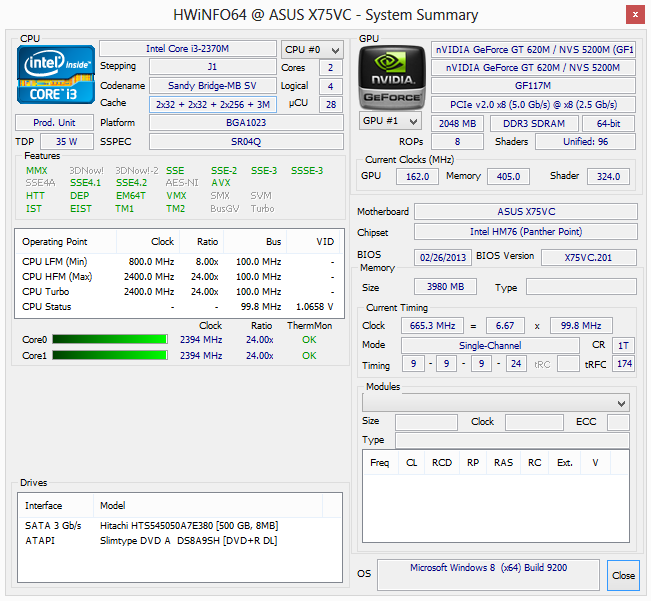The height and width of the screenshot is (601, 651).
Task: Click the SSE4.2 feature label
Action: [131, 183]
